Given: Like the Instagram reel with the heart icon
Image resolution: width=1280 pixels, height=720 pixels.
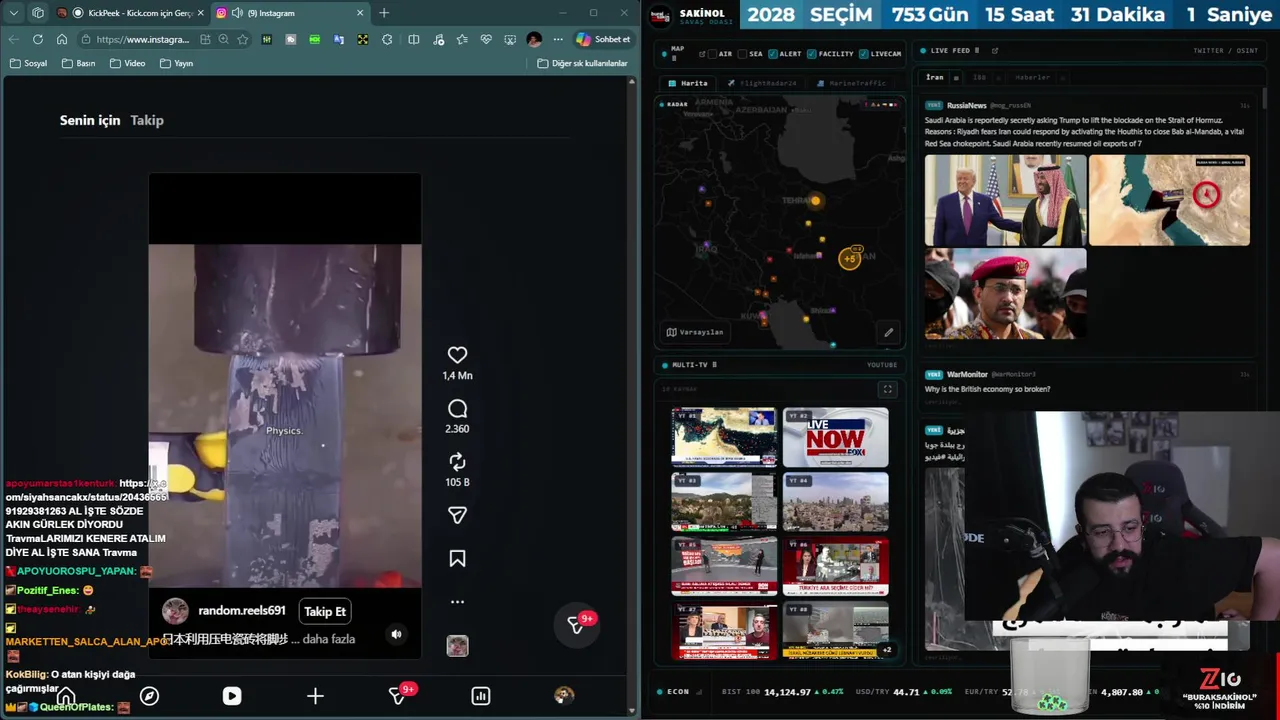Looking at the screenshot, I should [457, 355].
